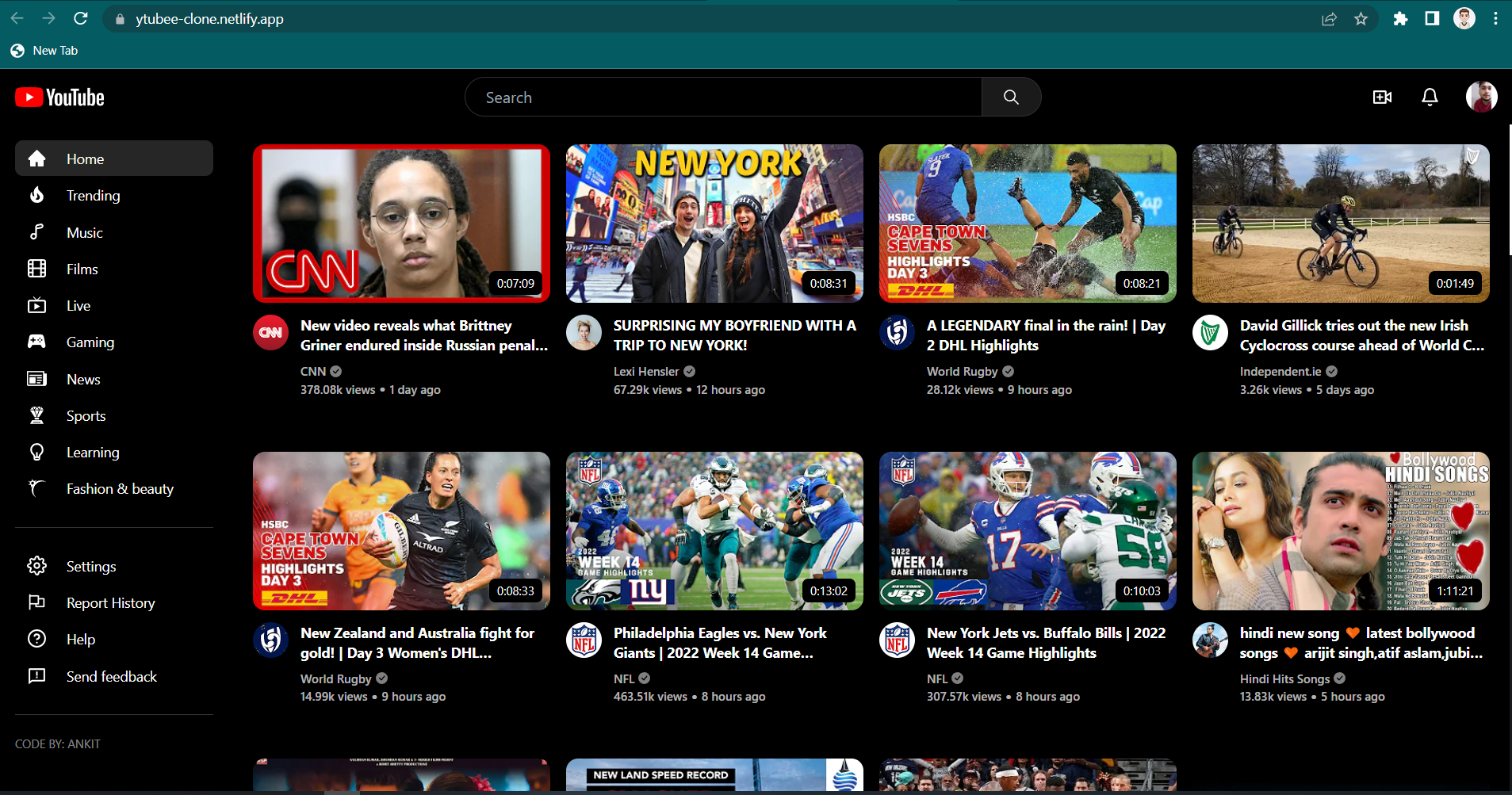Open the Independent.ie channel name
This screenshot has width=1512, height=795.
point(1280,371)
